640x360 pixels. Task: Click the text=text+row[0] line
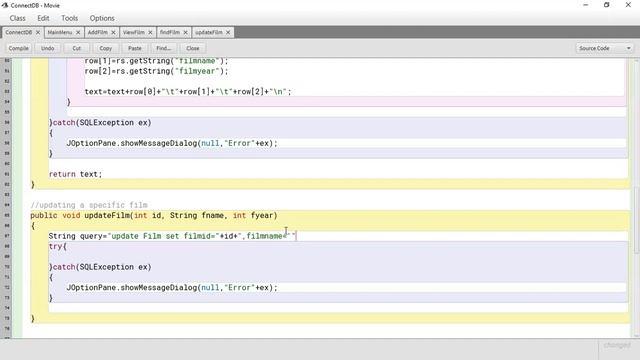[188, 92]
